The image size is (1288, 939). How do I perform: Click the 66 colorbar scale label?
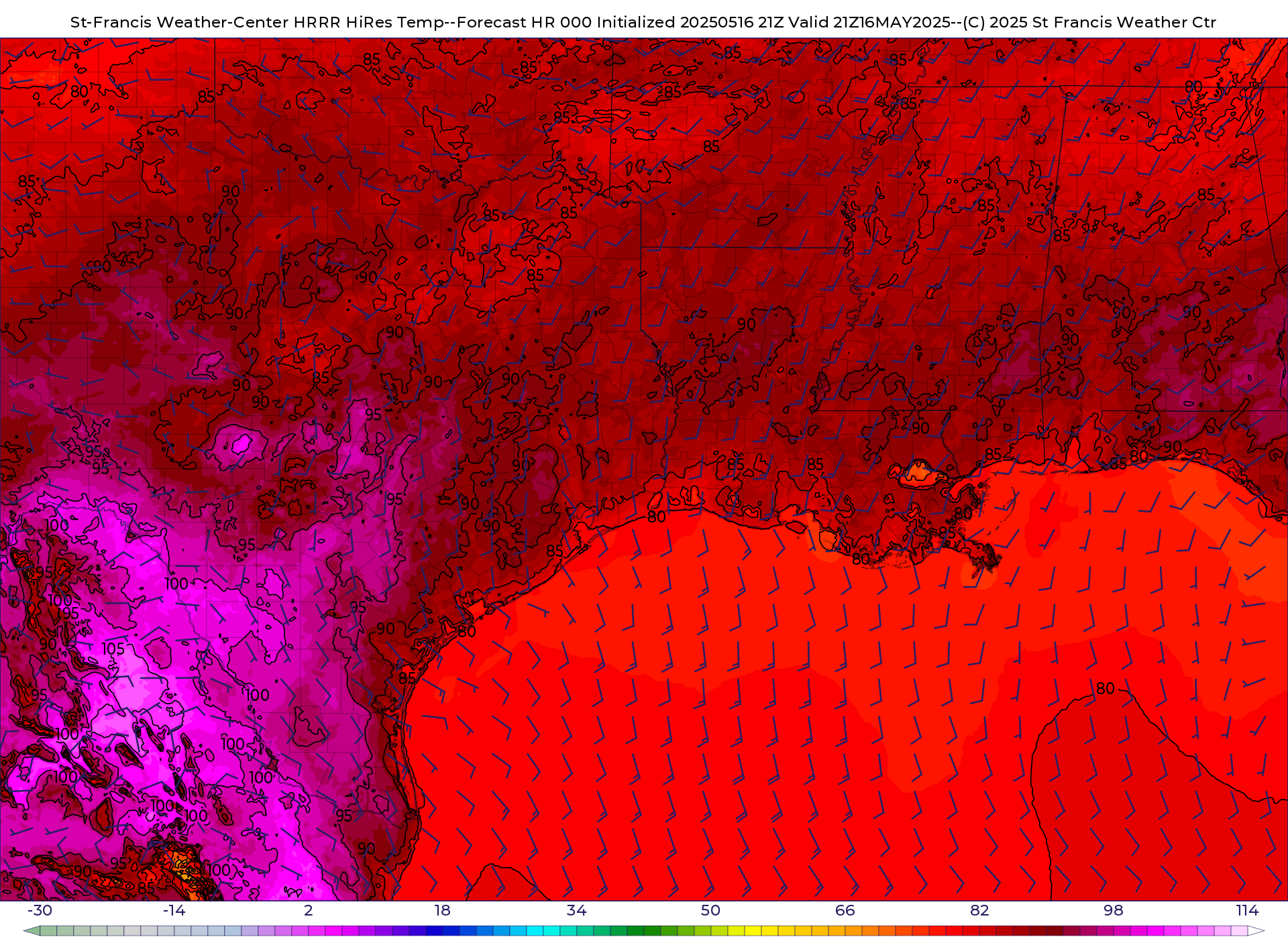pyautogui.click(x=845, y=910)
